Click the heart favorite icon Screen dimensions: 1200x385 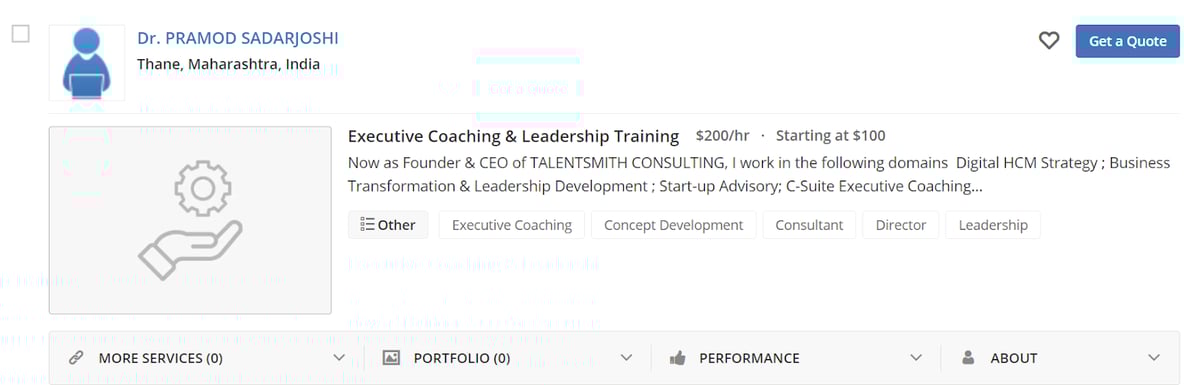pyautogui.click(x=1048, y=41)
